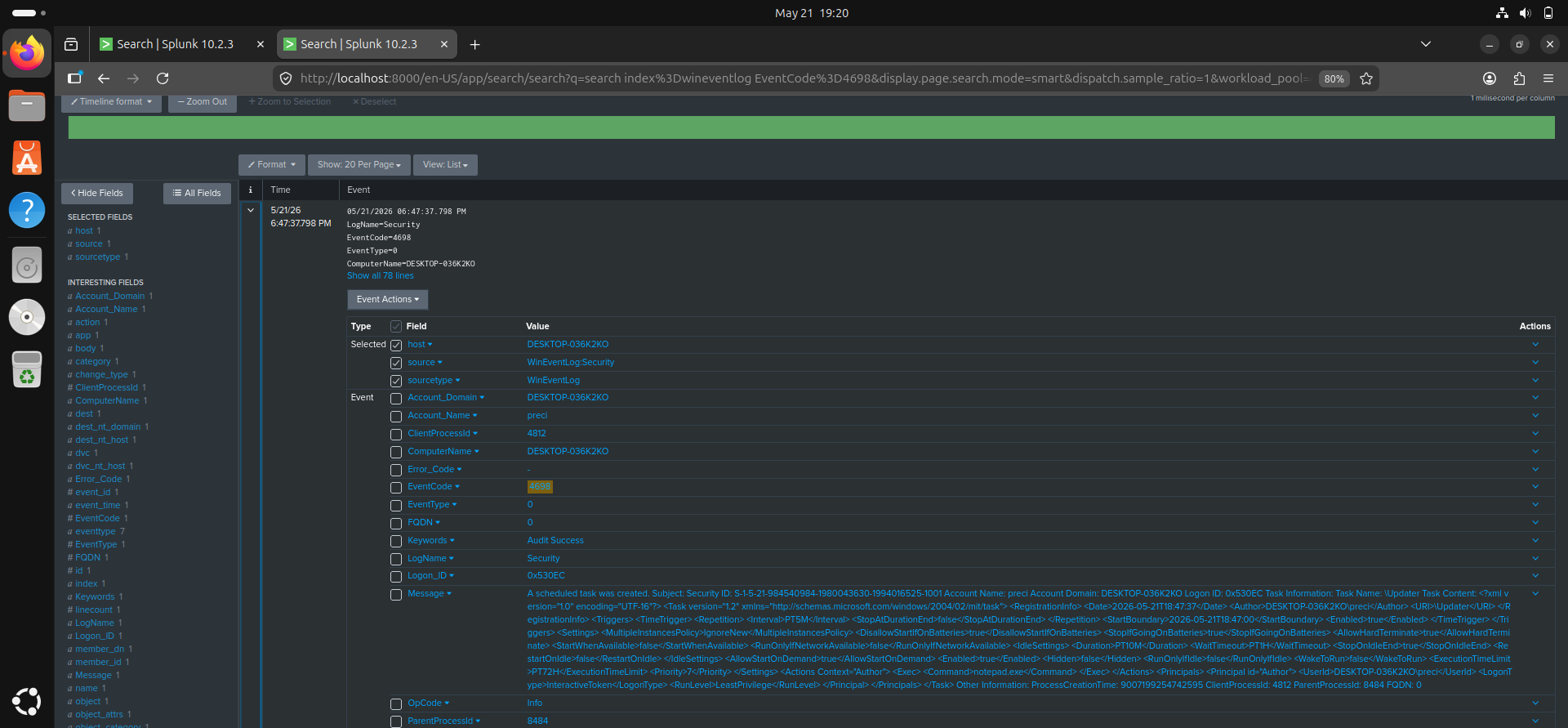The width and height of the screenshot is (1568, 728).
Task: Uncheck the sourcetype field checkbox
Action: click(396, 381)
